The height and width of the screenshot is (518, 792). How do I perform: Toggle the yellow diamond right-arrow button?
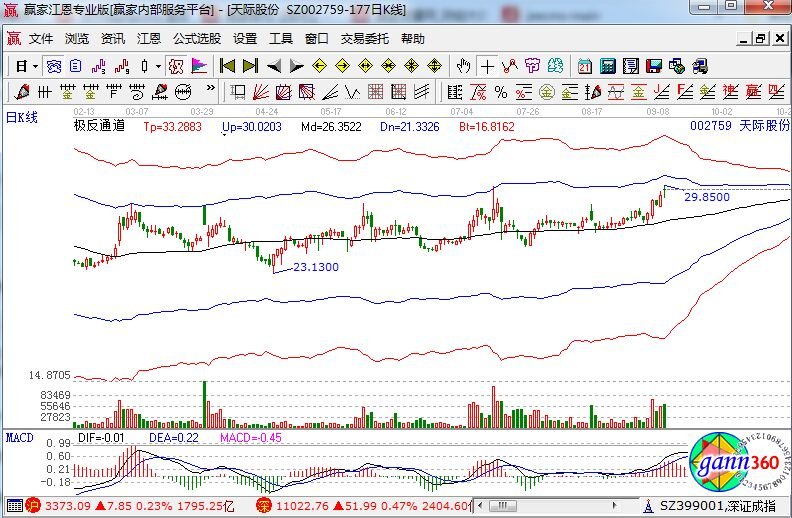342,66
